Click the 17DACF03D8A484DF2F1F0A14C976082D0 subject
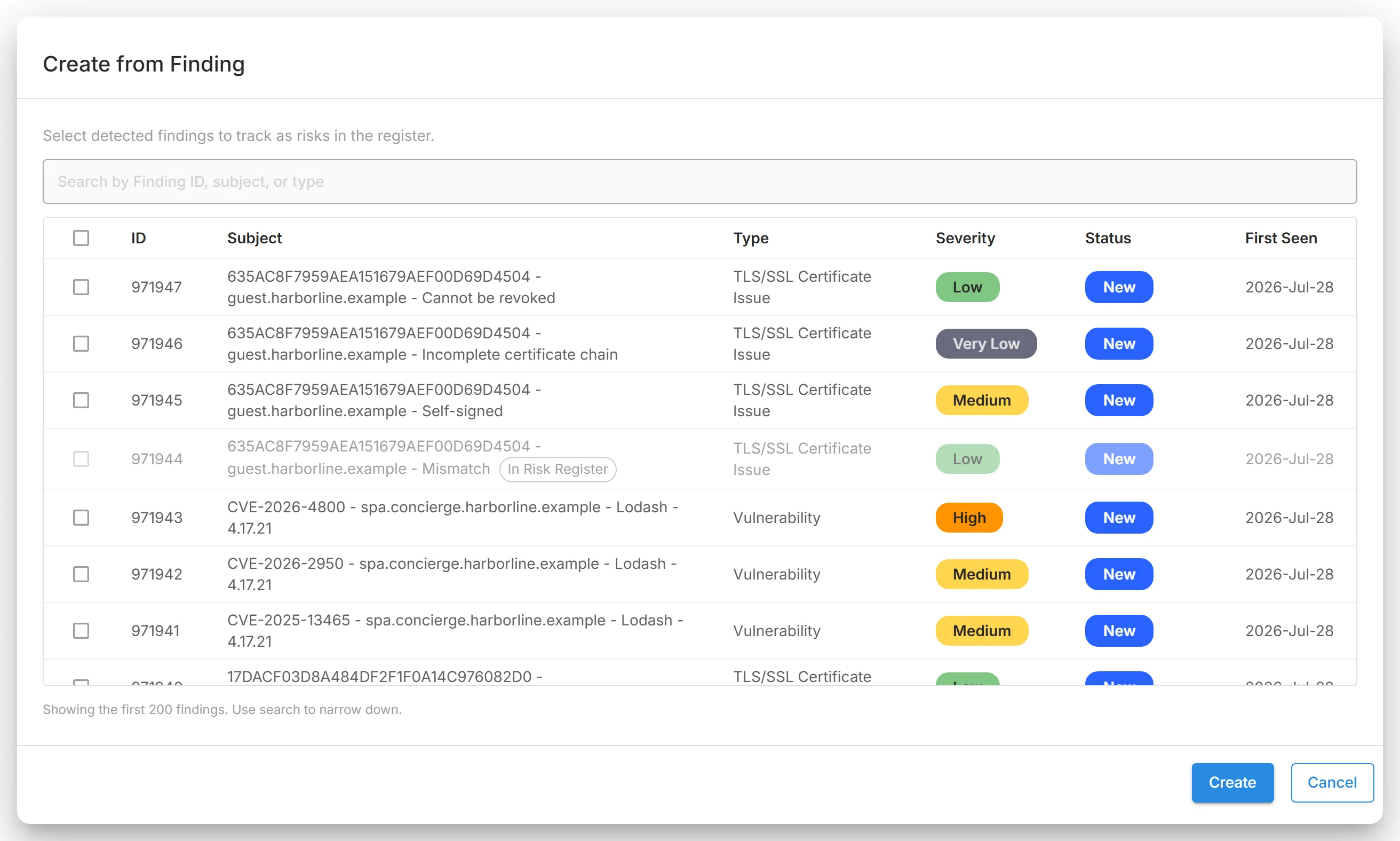This screenshot has height=841, width=1400. point(385,677)
